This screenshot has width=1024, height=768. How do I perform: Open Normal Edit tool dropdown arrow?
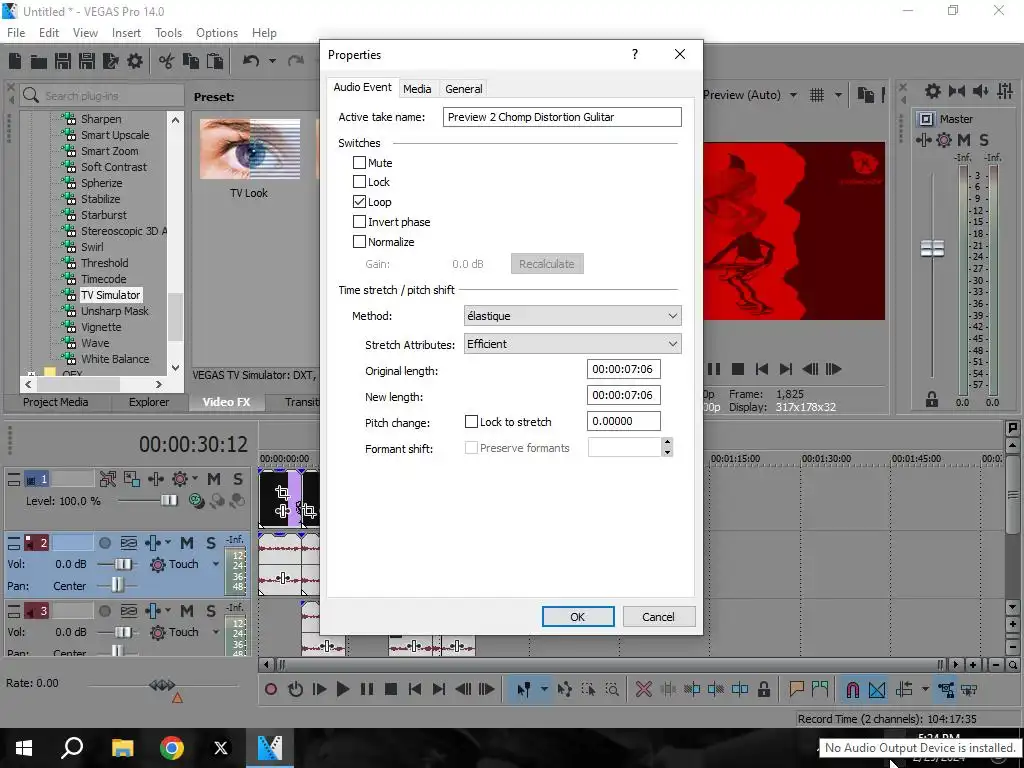543,689
